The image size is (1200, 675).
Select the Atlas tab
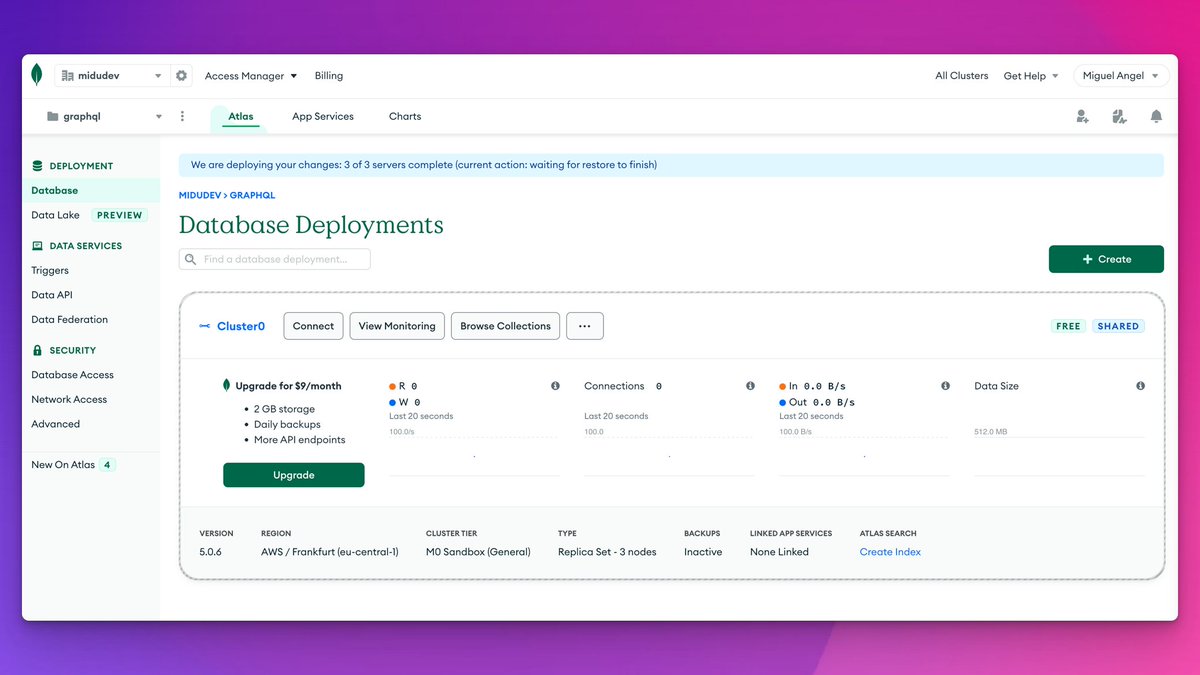point(241,116)
